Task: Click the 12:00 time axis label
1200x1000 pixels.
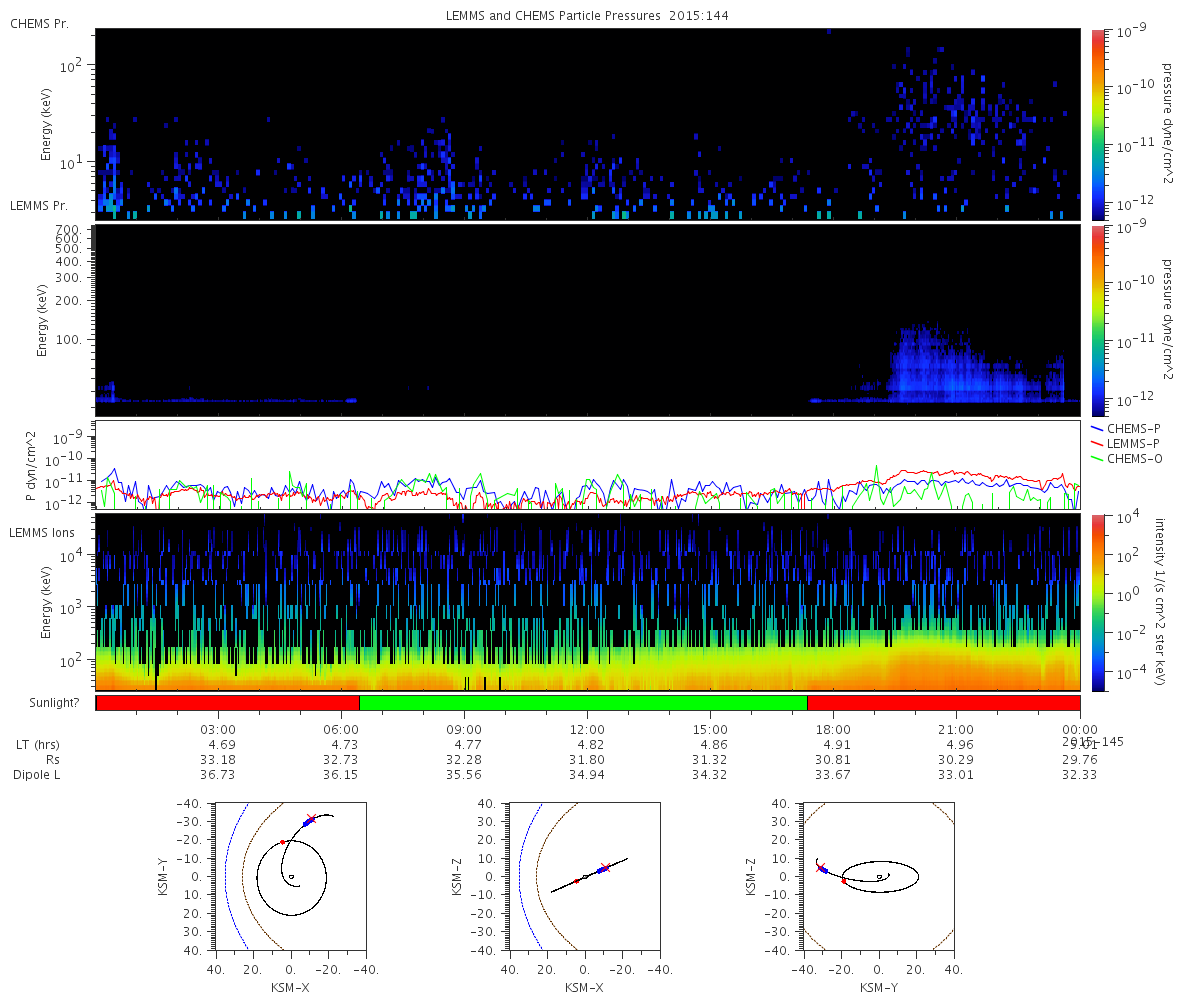Action: tap(587, 729)
